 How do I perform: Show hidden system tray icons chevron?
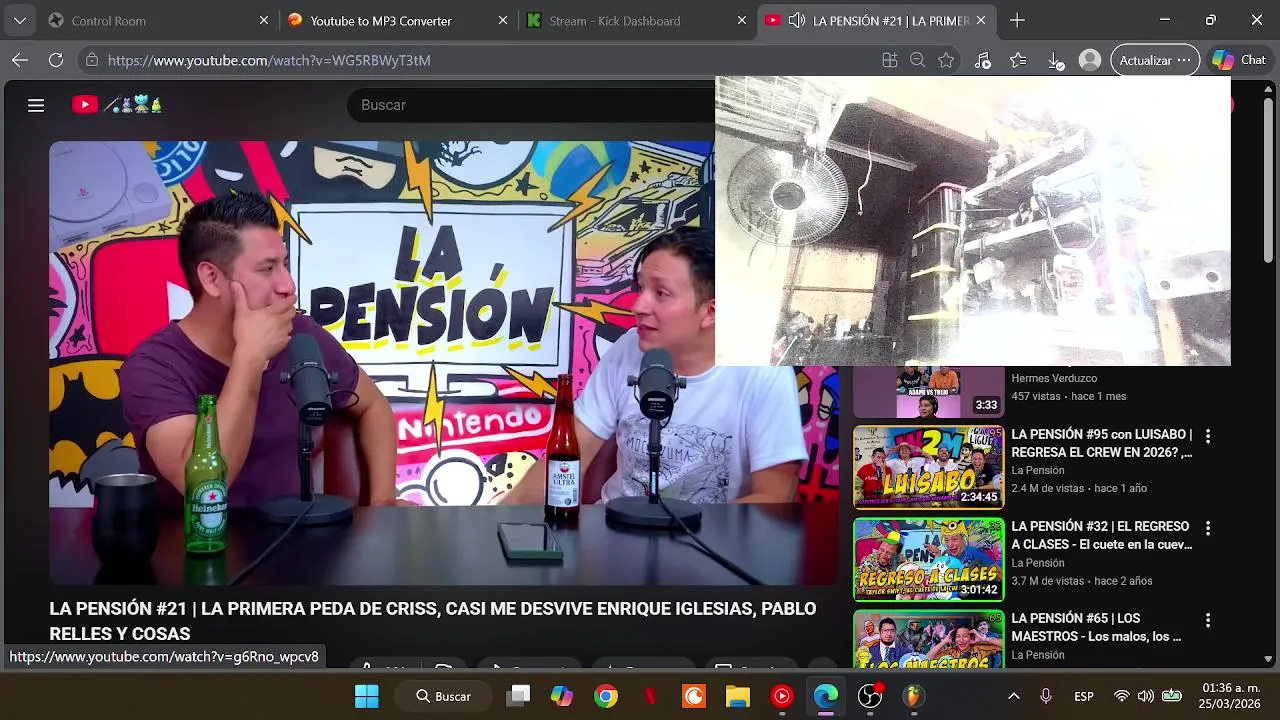1013,696
